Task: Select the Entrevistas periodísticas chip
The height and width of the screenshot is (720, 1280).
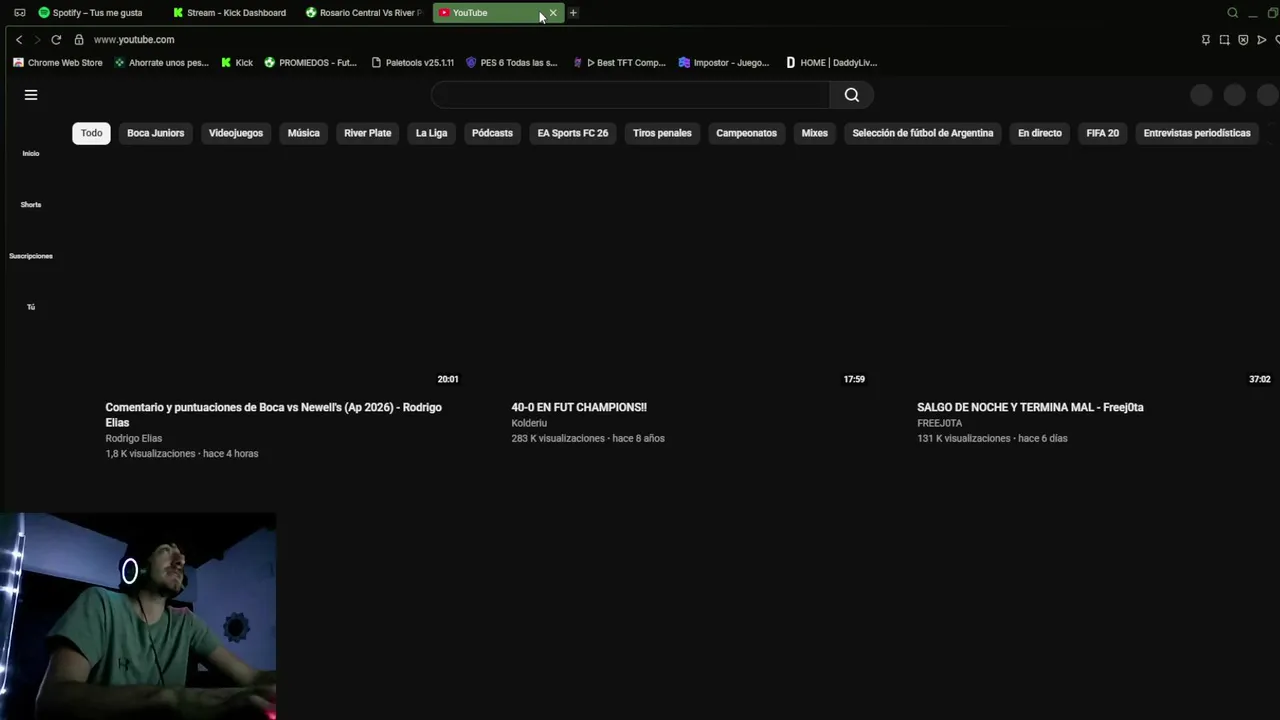Action: point(1197,133)
